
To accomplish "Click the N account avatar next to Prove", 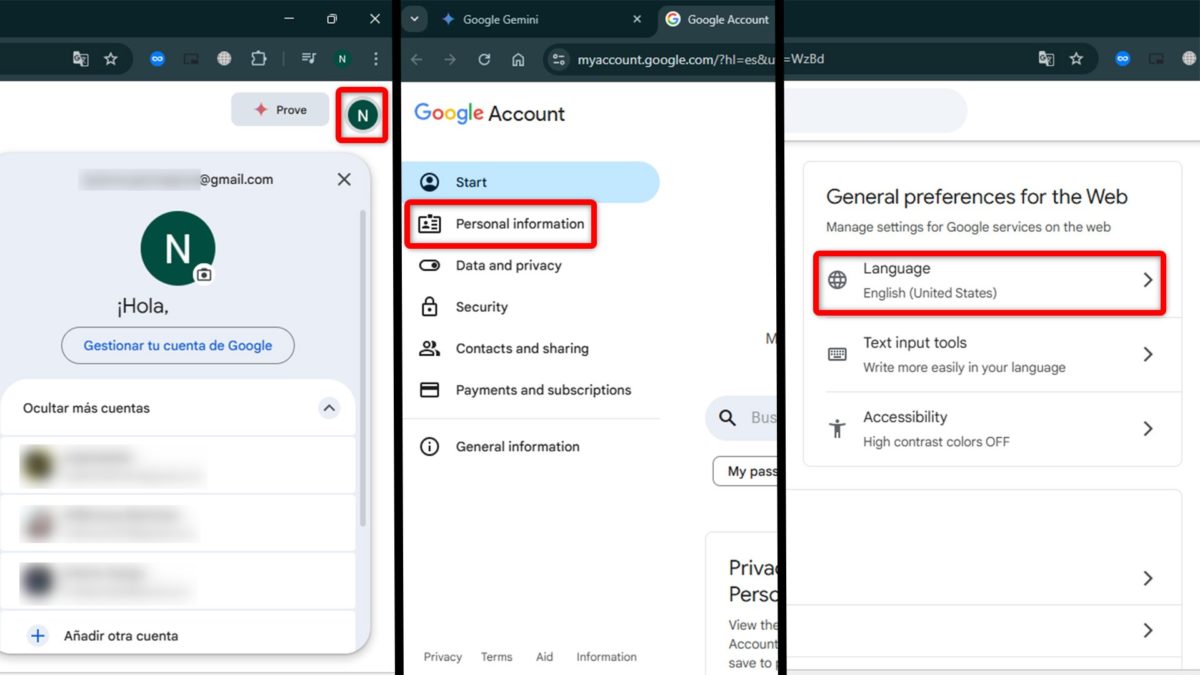I will pyautogui.click(x=362, y=115).
